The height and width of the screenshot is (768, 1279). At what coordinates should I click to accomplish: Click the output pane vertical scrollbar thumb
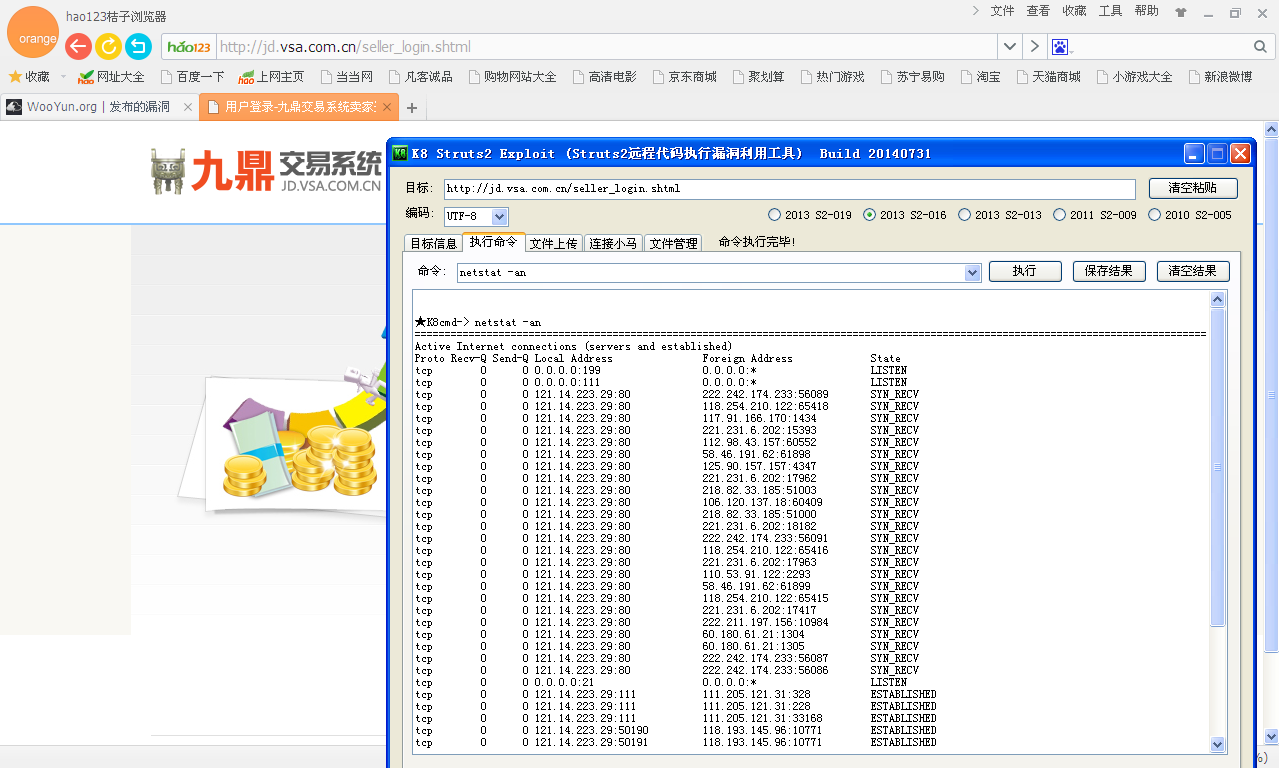click(x=1217, y=467)
